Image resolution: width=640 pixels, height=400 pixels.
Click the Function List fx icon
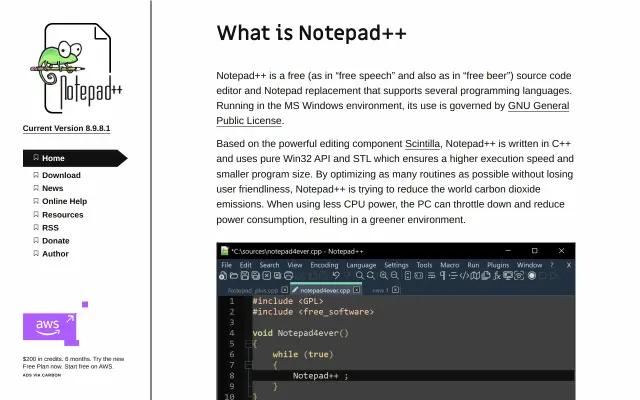coord(497,276)
